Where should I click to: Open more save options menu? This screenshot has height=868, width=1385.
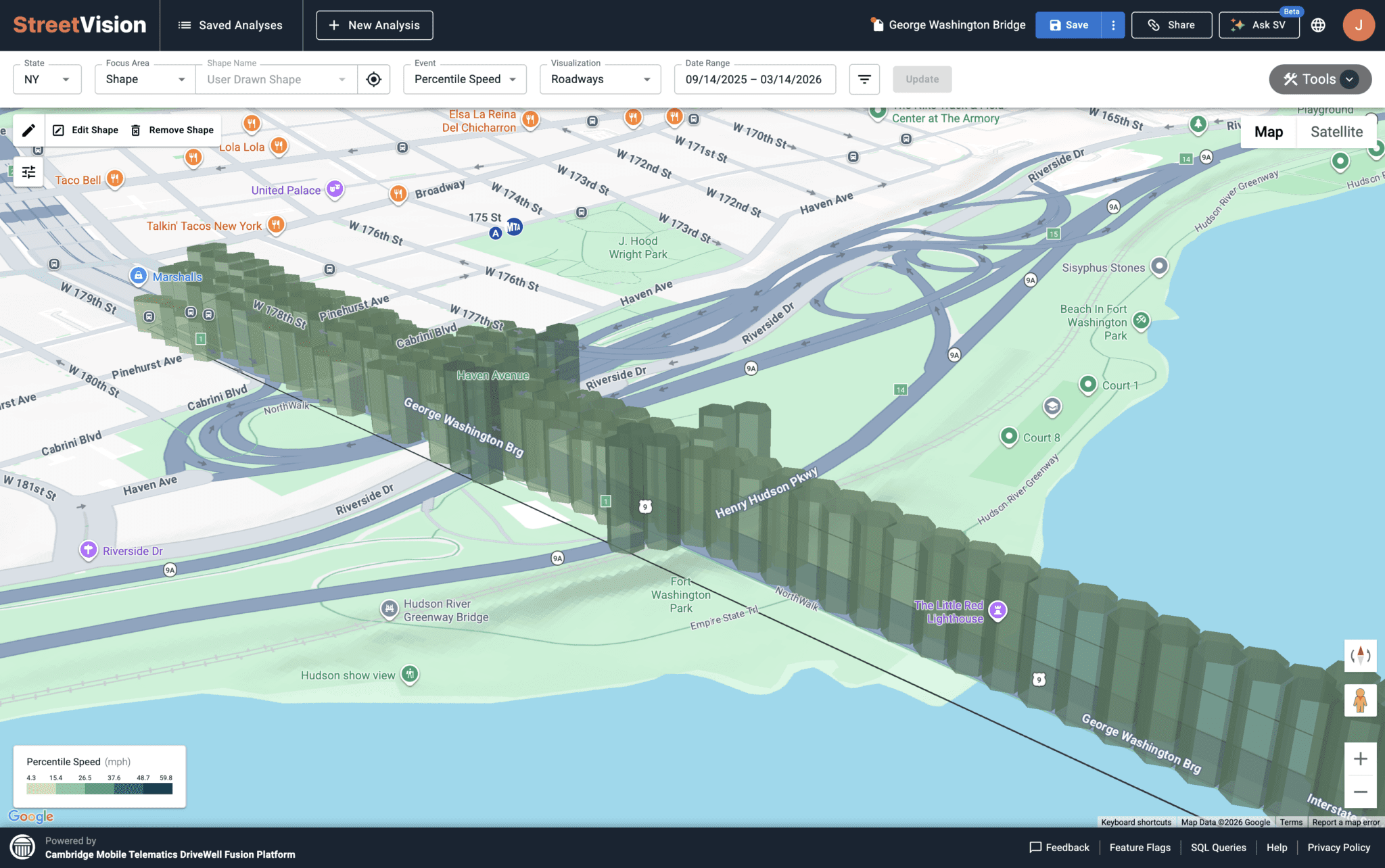[1113, 25]
